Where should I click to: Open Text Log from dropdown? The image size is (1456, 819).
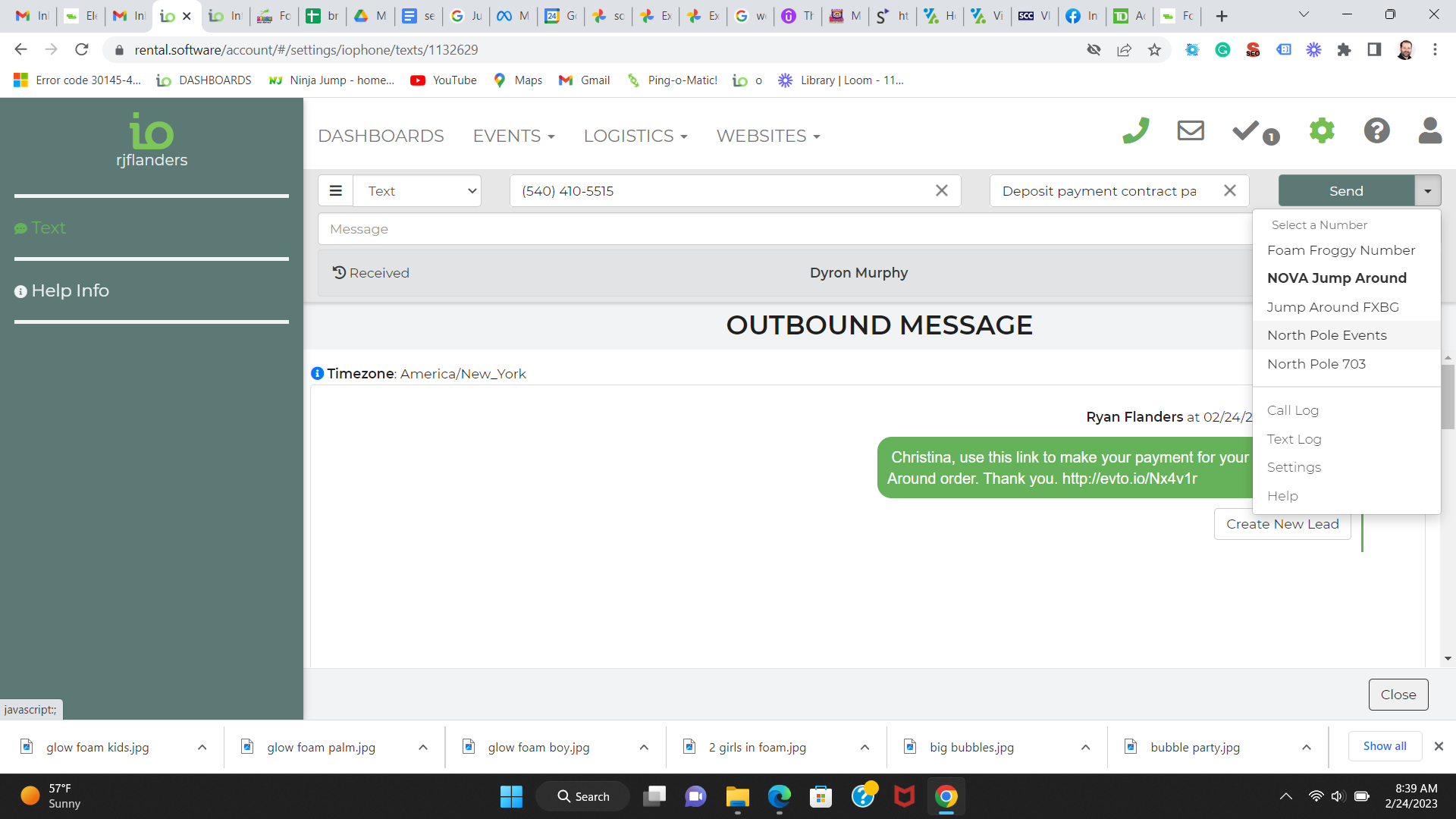(1294, 439)
